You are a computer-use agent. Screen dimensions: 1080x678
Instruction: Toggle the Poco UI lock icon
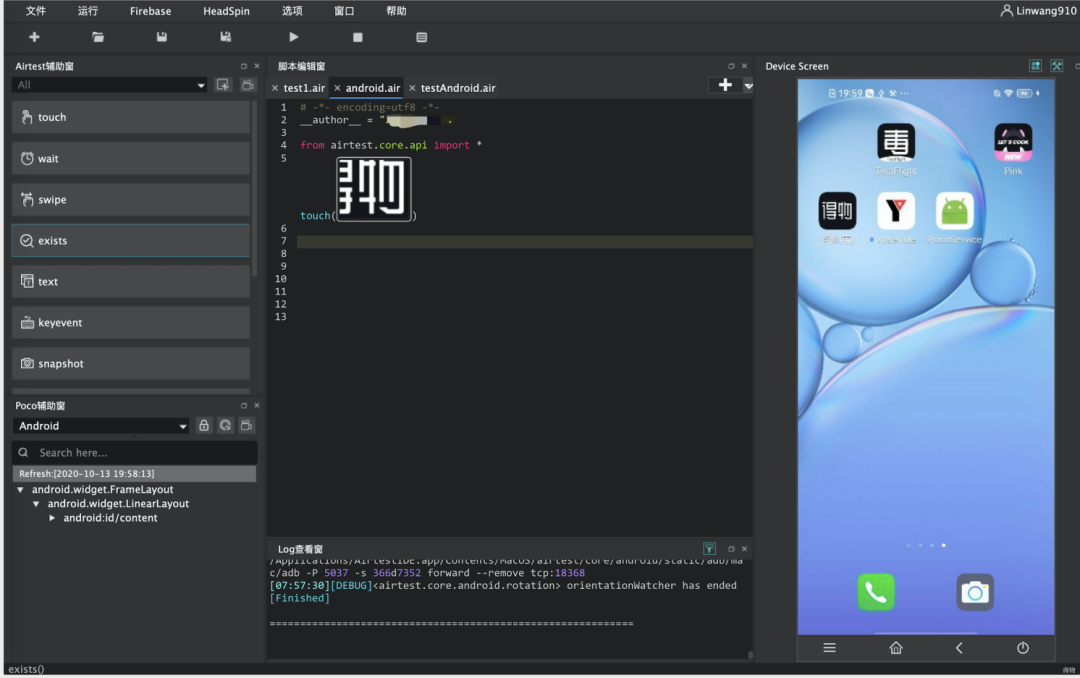[x=204, y=426]
